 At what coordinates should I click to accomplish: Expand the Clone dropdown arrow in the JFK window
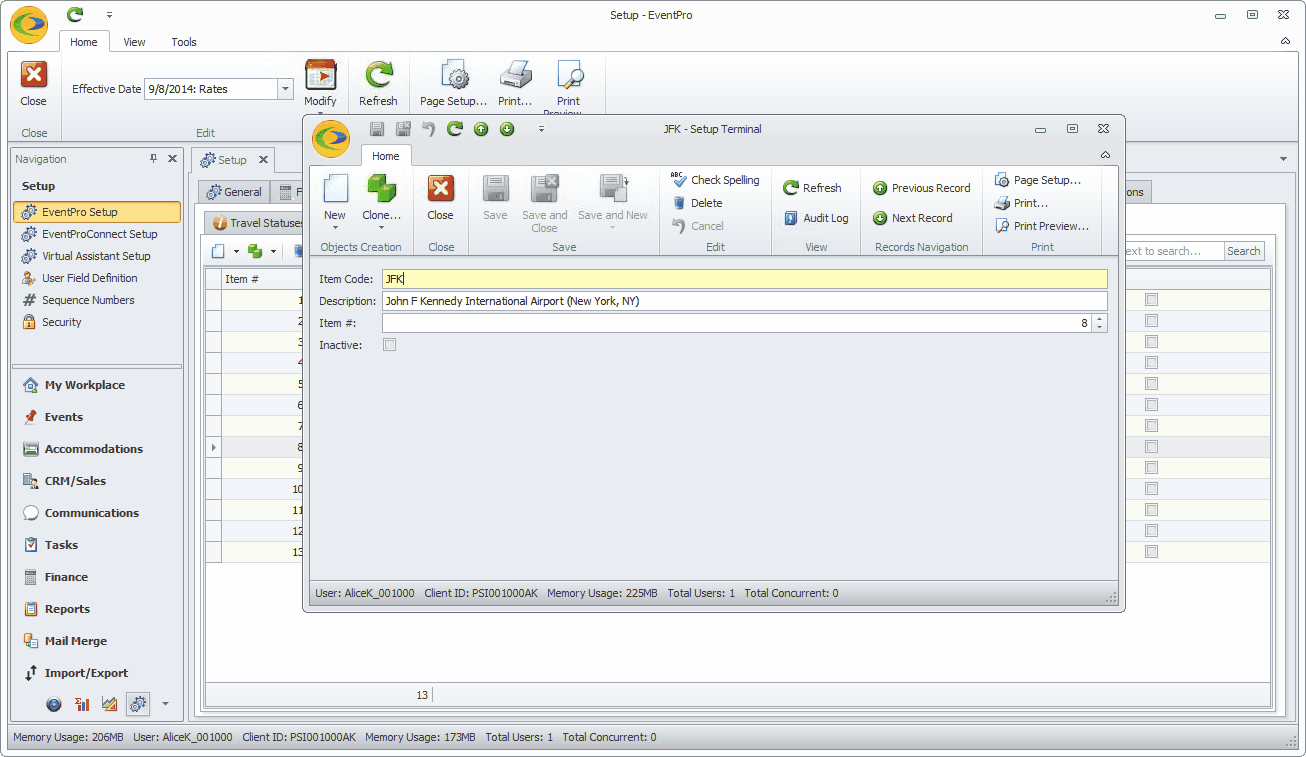(x=381, y=228)
